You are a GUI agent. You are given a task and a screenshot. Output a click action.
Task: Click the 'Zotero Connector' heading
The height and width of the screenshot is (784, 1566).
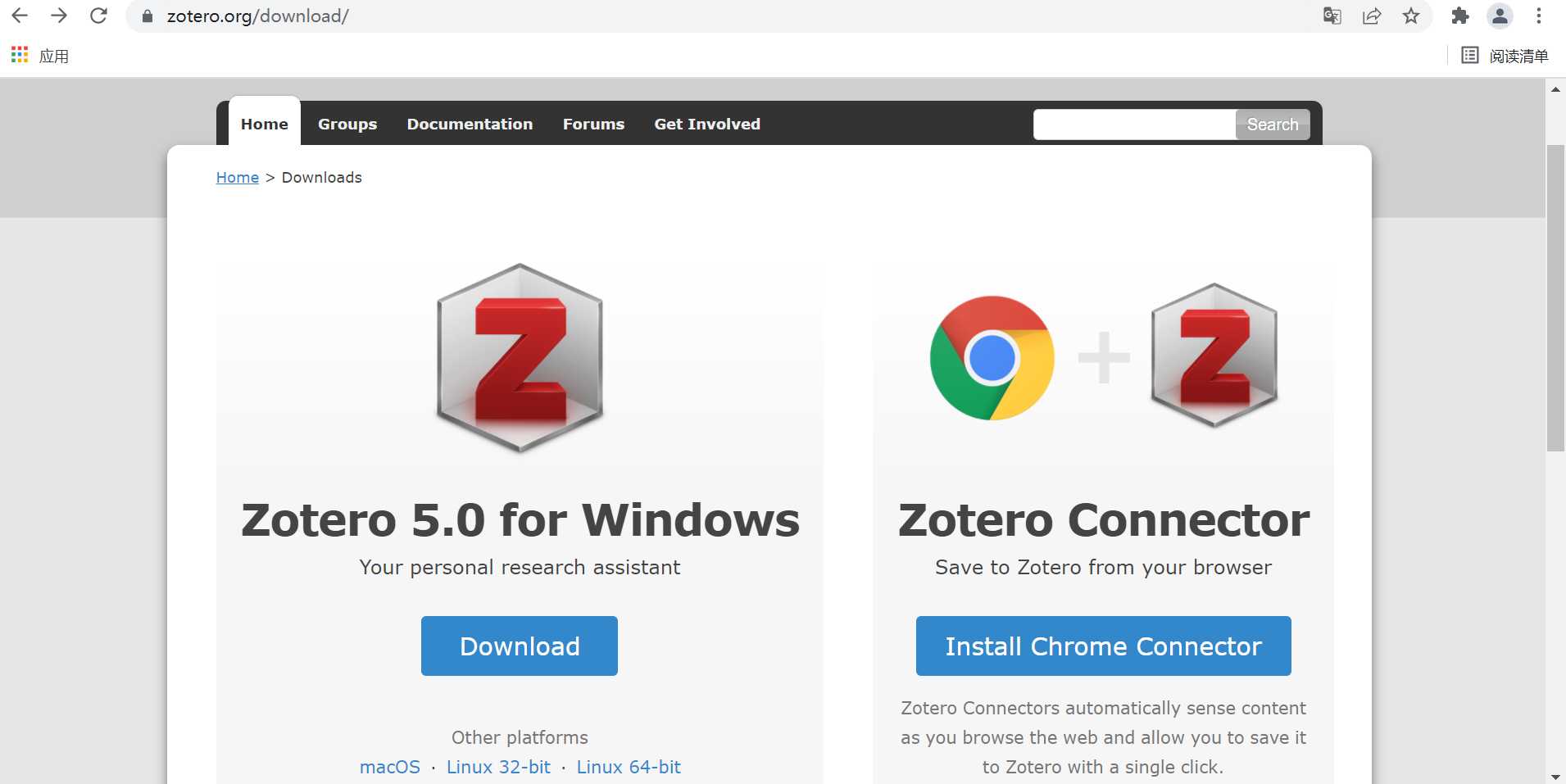click(x=1104, y=520)
